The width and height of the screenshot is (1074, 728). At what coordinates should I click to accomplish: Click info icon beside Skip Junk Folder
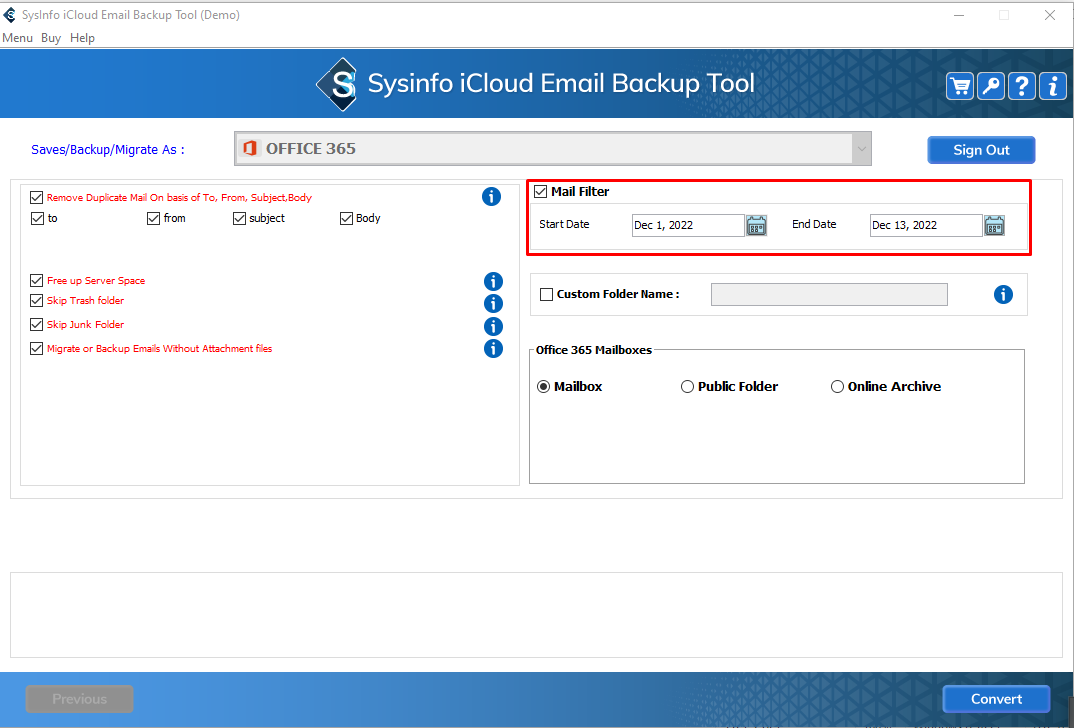[x=492, y=327]
